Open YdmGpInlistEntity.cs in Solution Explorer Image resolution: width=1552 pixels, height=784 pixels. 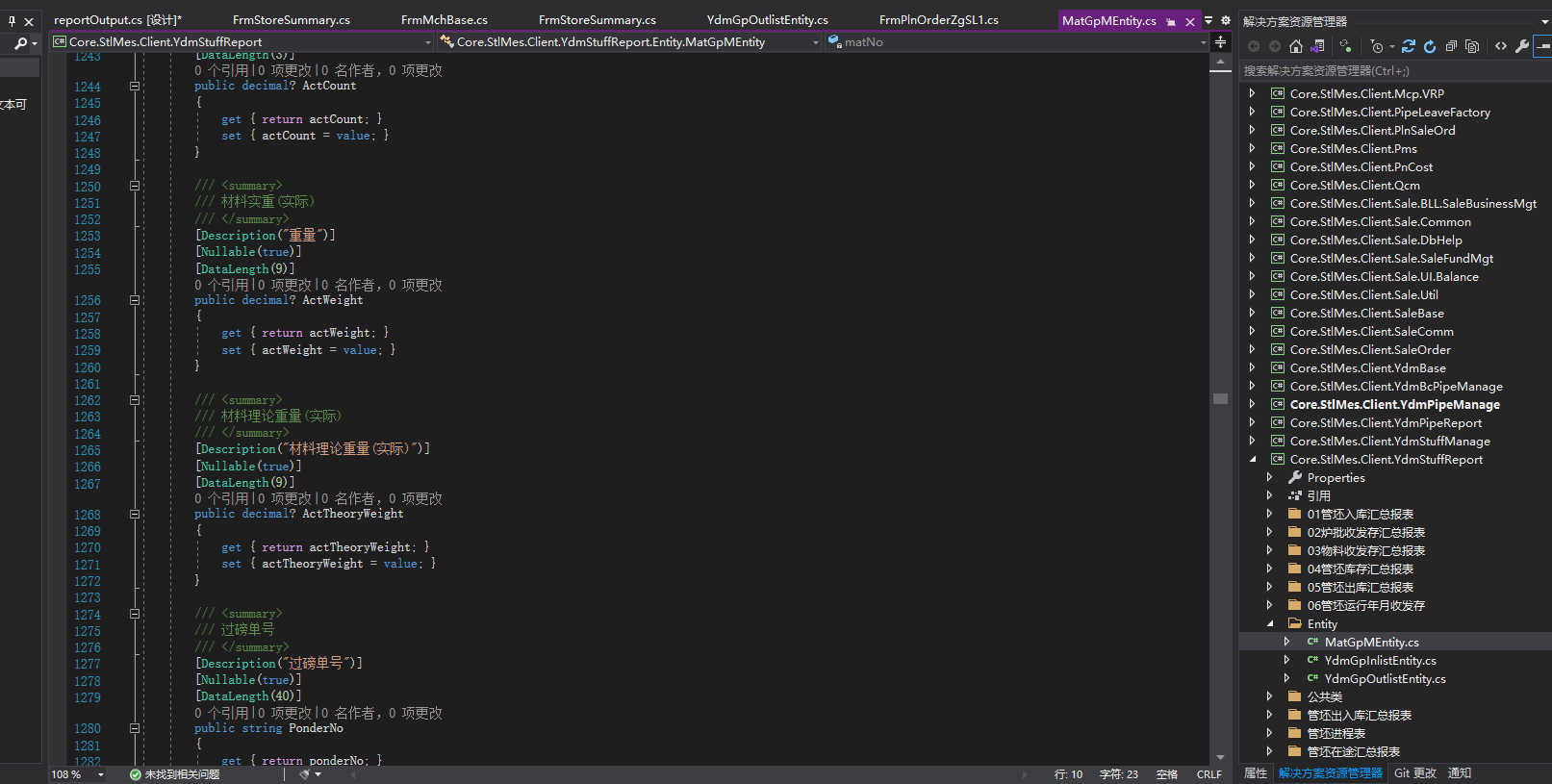1380,661
